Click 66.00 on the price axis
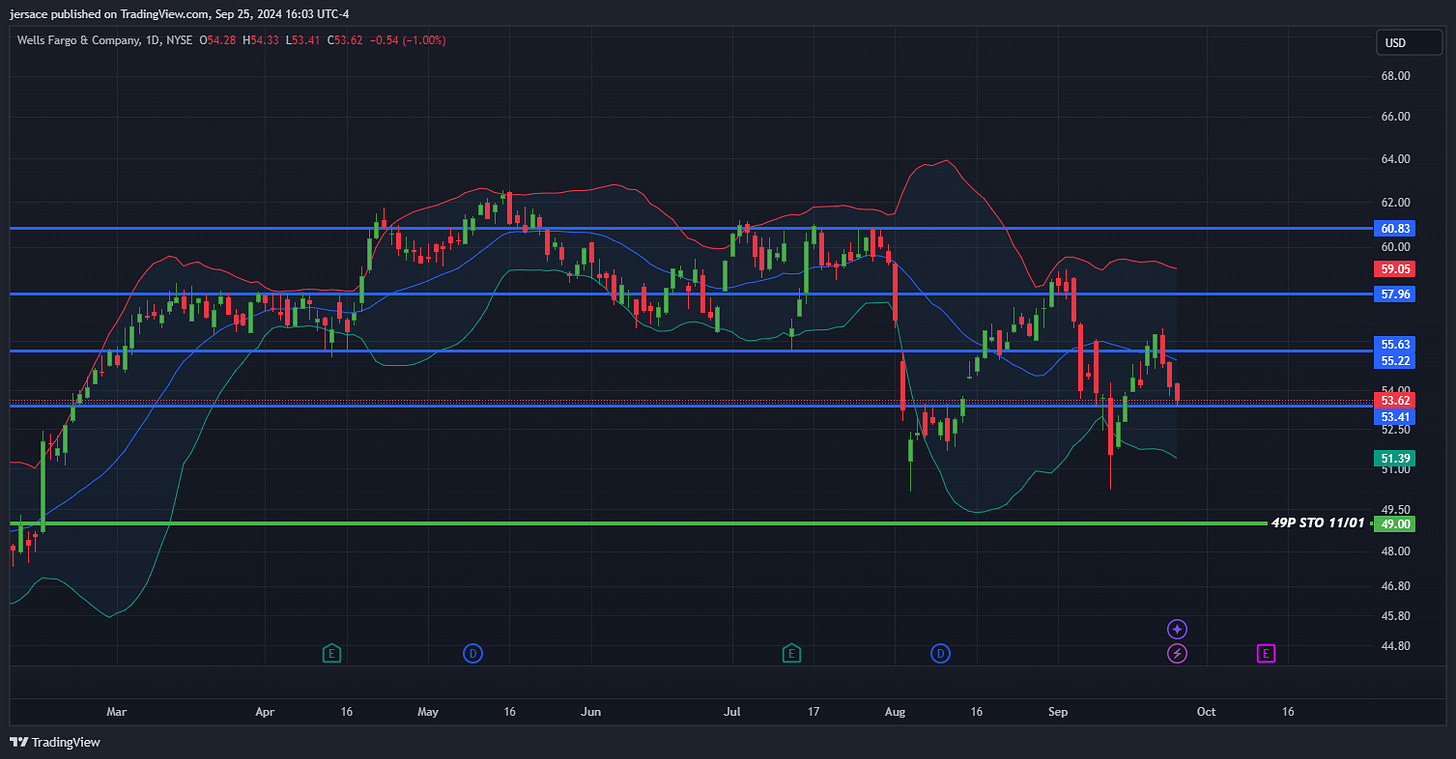The image size is (1456, 759). pyautogui.click(x=1395, y=117)
